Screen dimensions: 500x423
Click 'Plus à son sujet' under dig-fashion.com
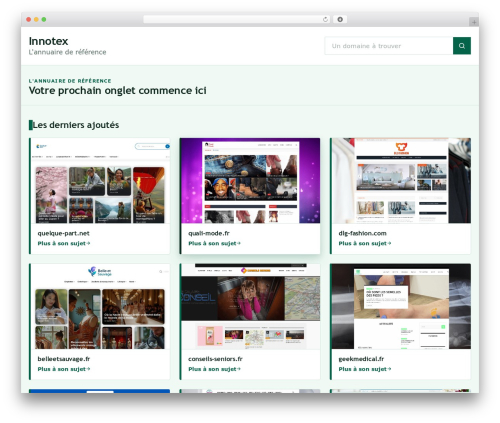pos(365,243)
